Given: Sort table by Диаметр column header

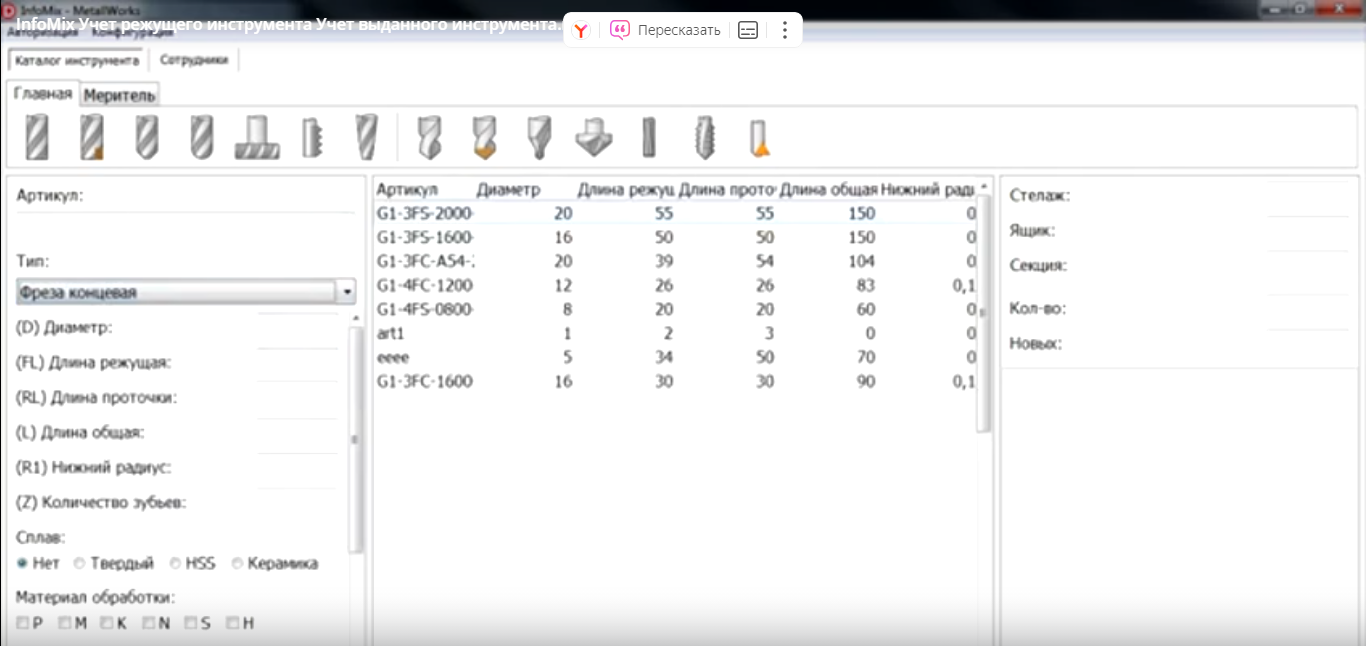Looking at the screenshot, I should (x=508, y=189).
